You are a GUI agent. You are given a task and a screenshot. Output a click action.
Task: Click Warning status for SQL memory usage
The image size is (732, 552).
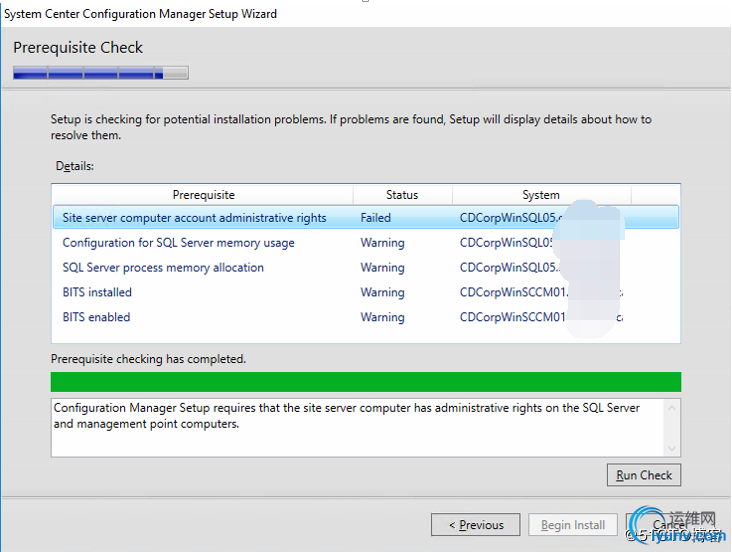[382, 243]
